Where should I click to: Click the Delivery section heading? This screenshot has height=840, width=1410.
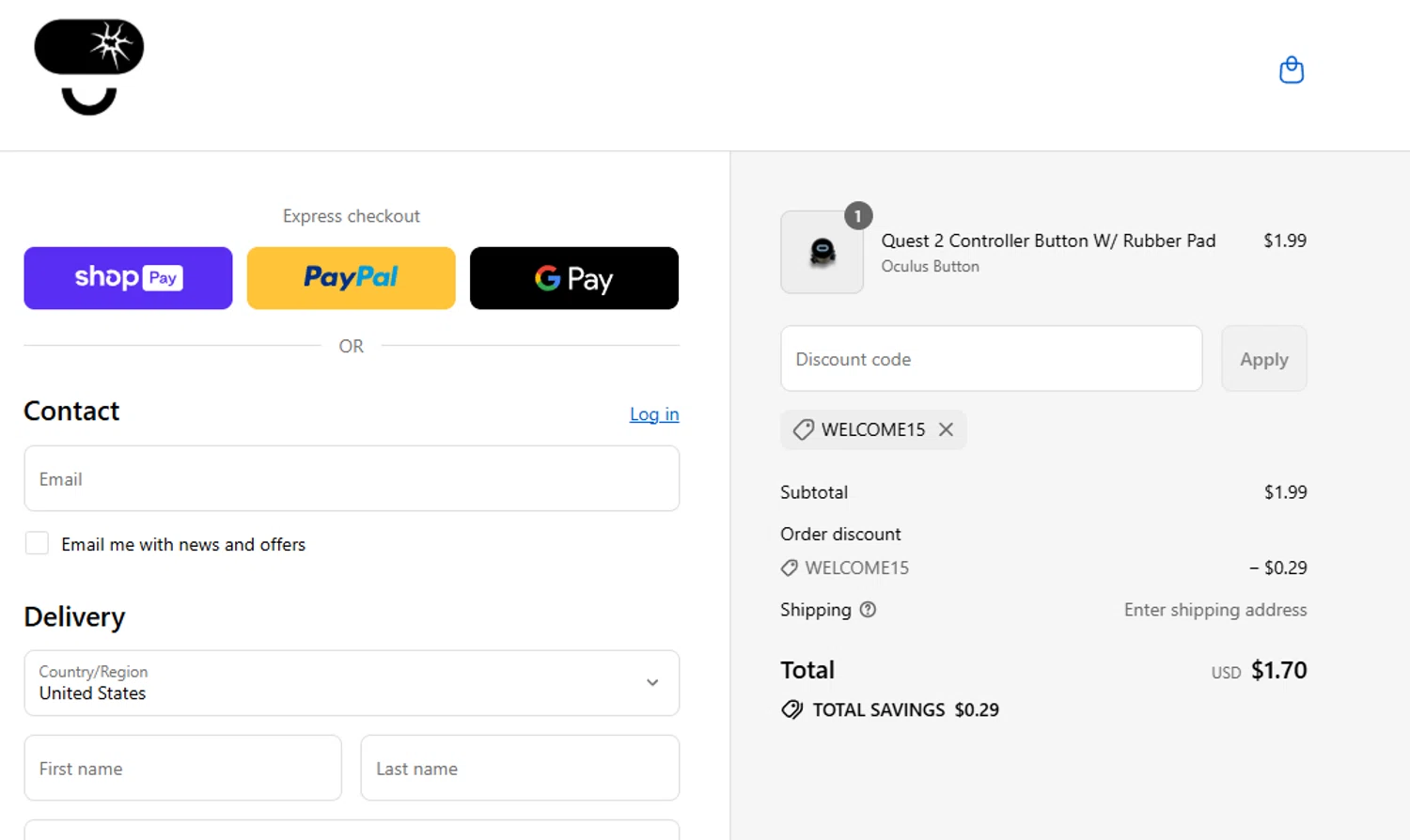74,617
